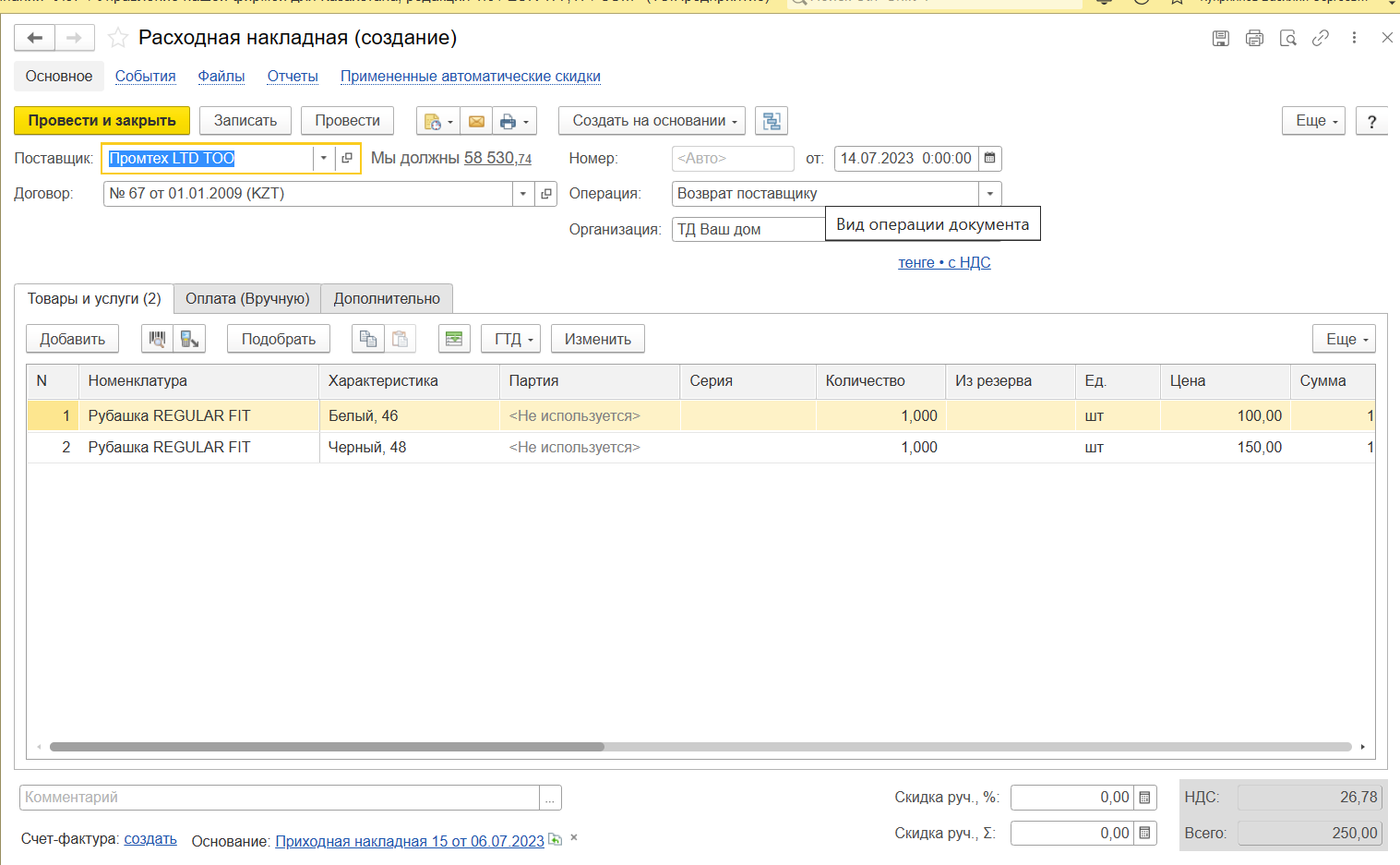1400x865 pixels.
Task: Click into the Комментарий input field
Action: [279, 798]
